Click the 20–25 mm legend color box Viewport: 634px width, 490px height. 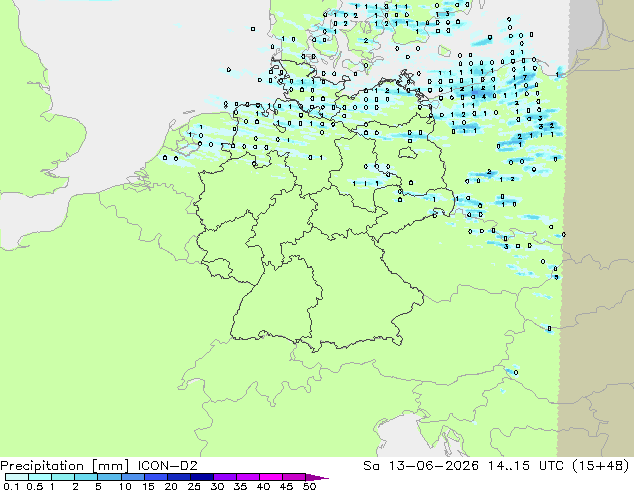coord(179,477)
